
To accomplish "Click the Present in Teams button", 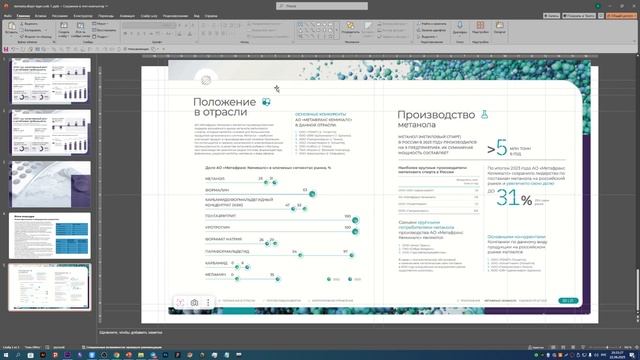I will (x=579, y=16).
